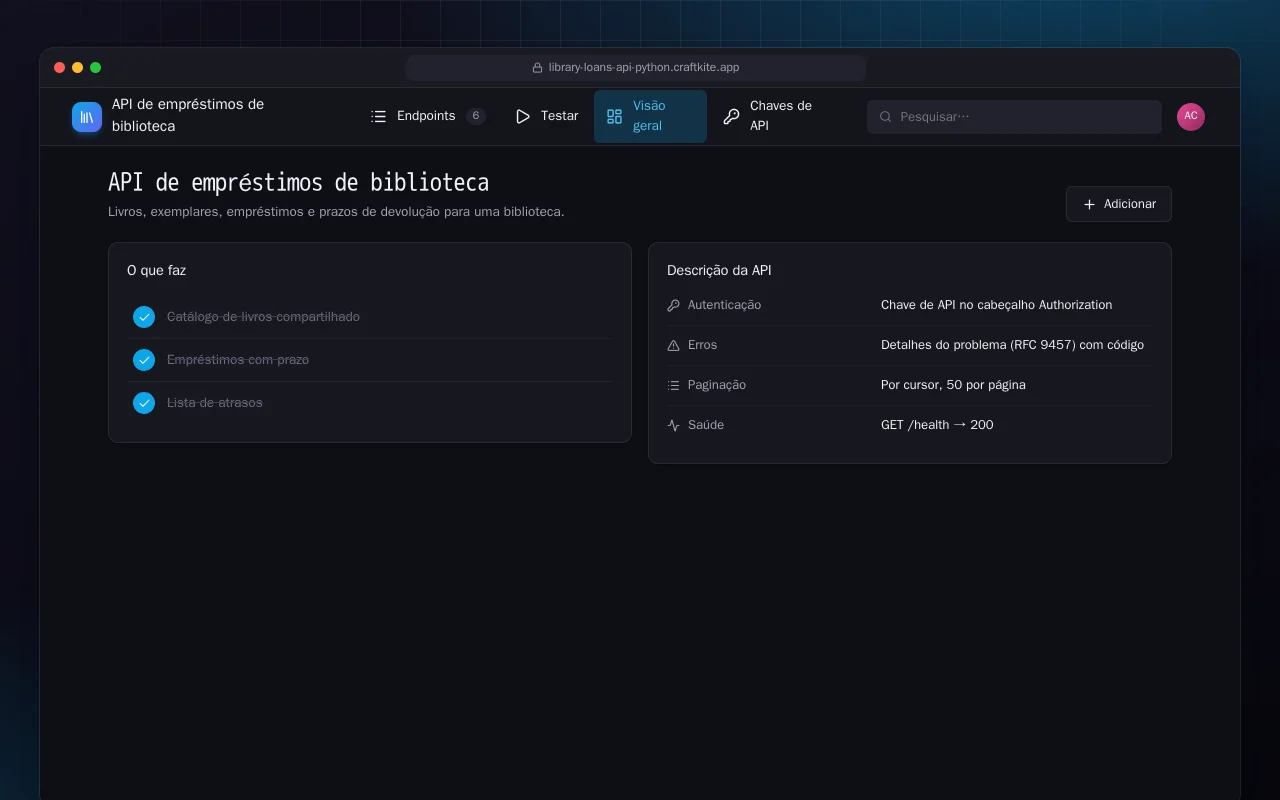1280x800 pixels.
Task: Click the text Por cursor, 50 por página
Action: point(953,385)
